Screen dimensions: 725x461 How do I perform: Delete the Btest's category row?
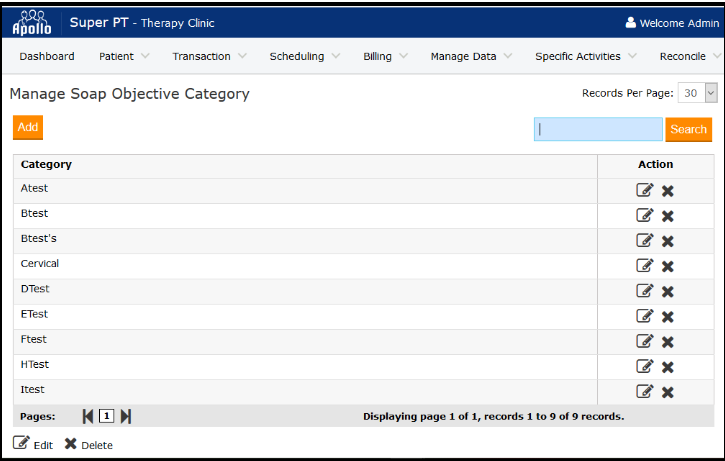(668, 241)
